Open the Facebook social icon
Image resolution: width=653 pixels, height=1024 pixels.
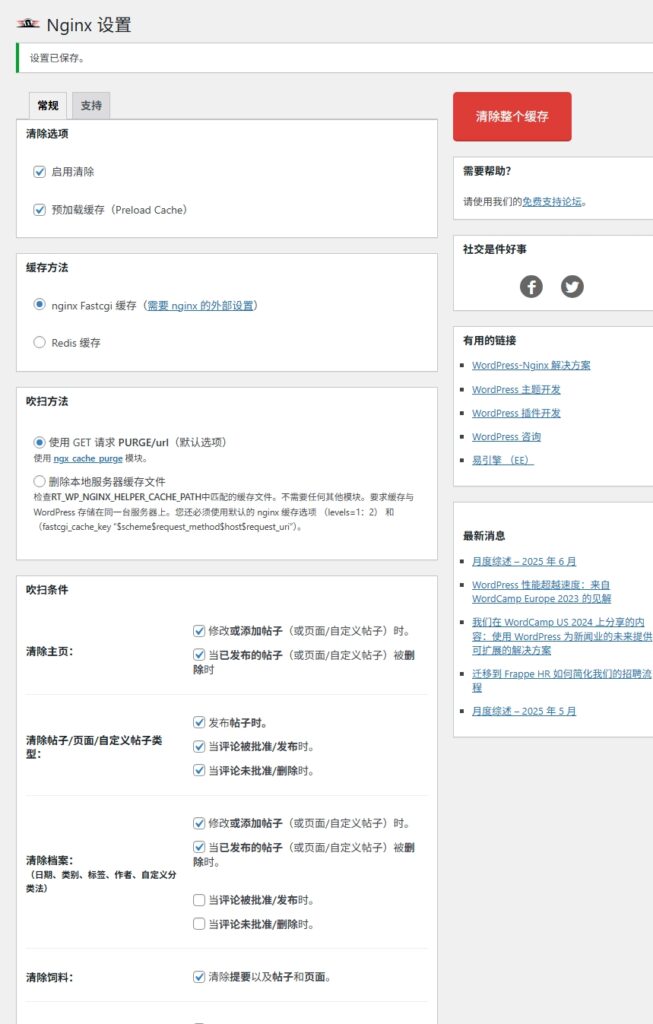(x=531, y=286)
